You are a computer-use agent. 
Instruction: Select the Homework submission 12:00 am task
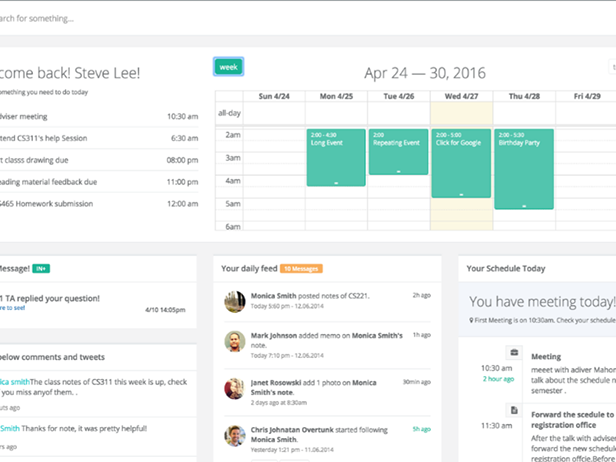[99, 204]
